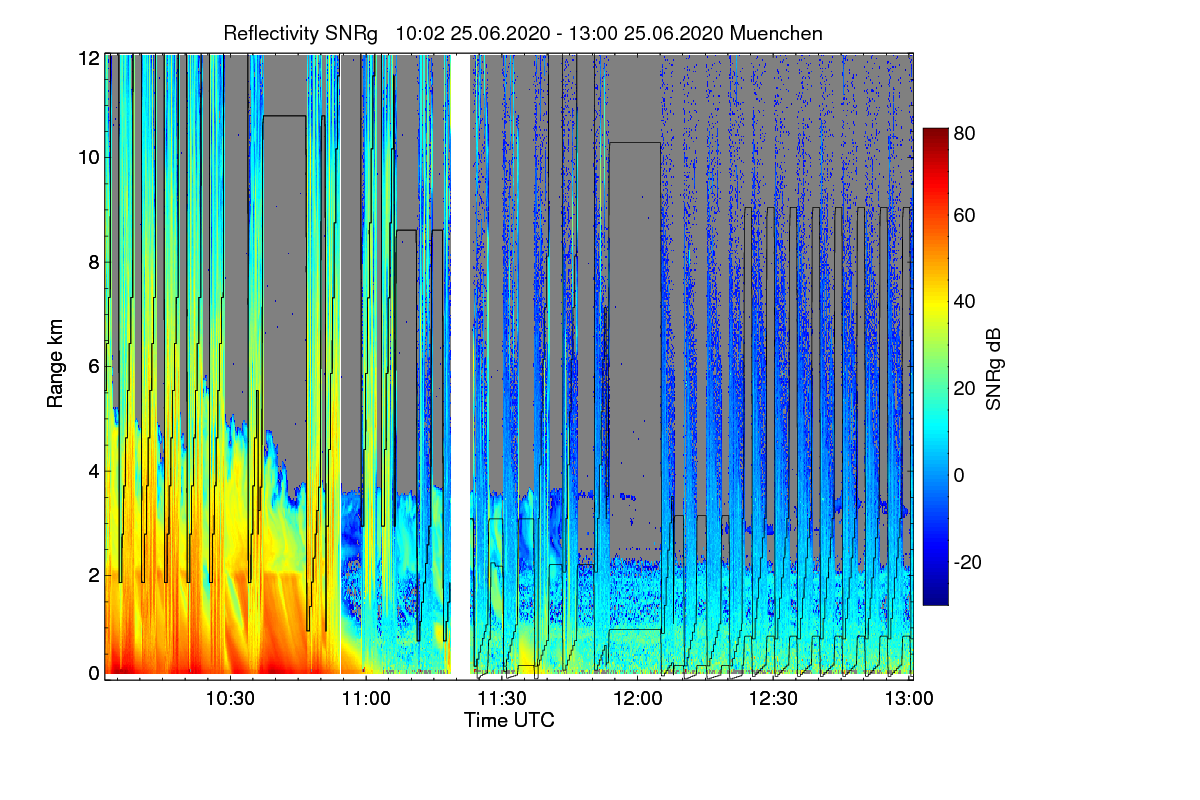Click the 'Time UTC' x-axis label
The image size is (1200, 800).
click(x=509, y=720)
